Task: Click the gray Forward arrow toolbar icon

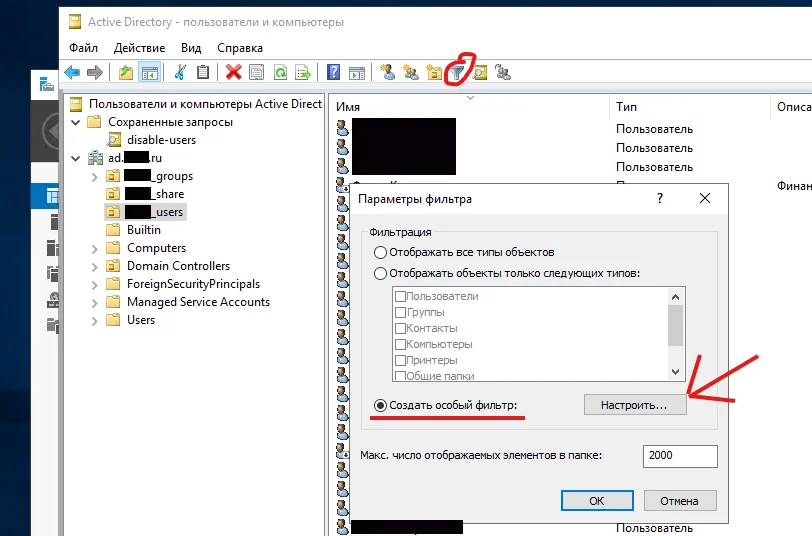Action: [x=94, y=72]
